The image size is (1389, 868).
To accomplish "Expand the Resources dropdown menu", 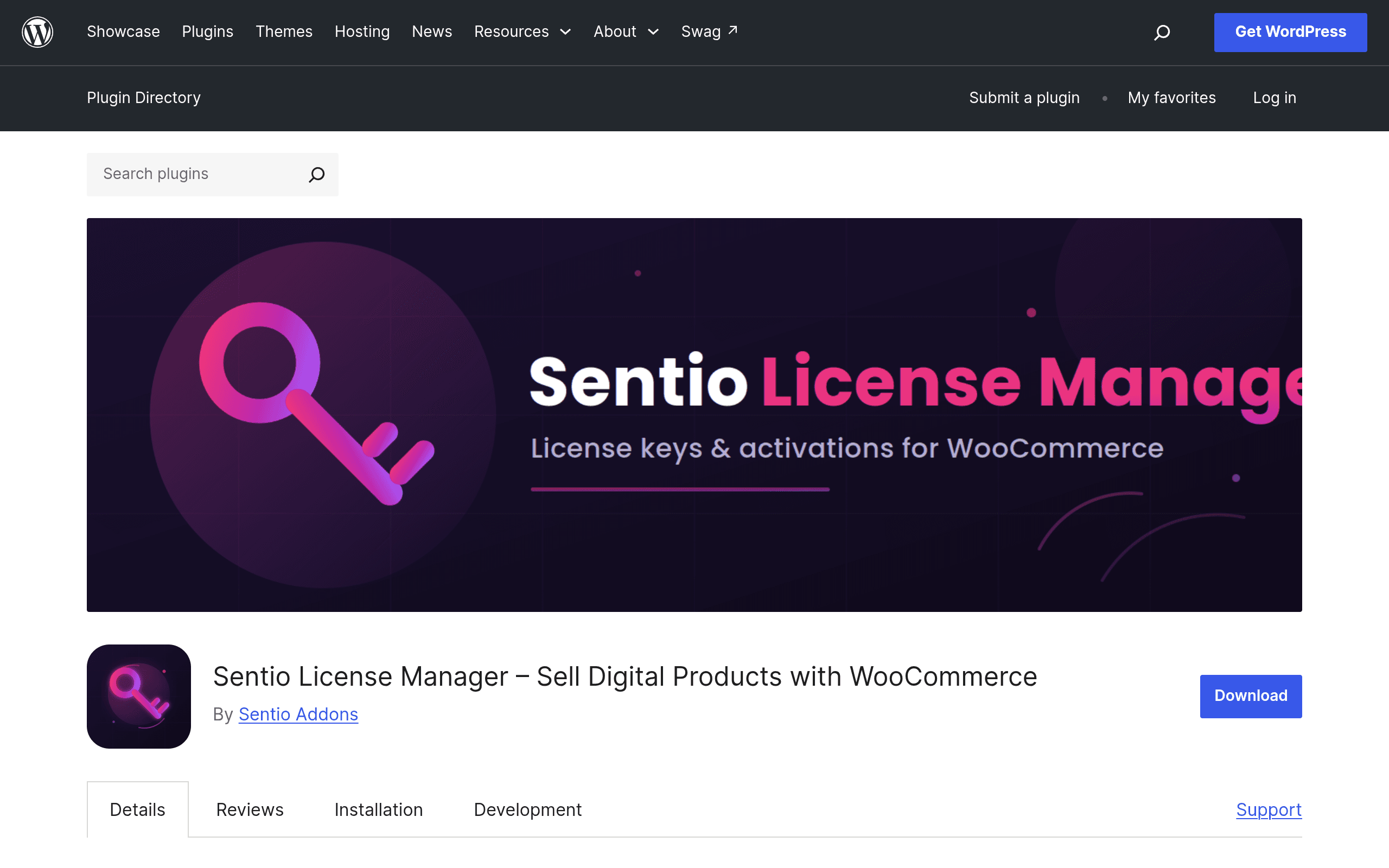I will point(523,32).
